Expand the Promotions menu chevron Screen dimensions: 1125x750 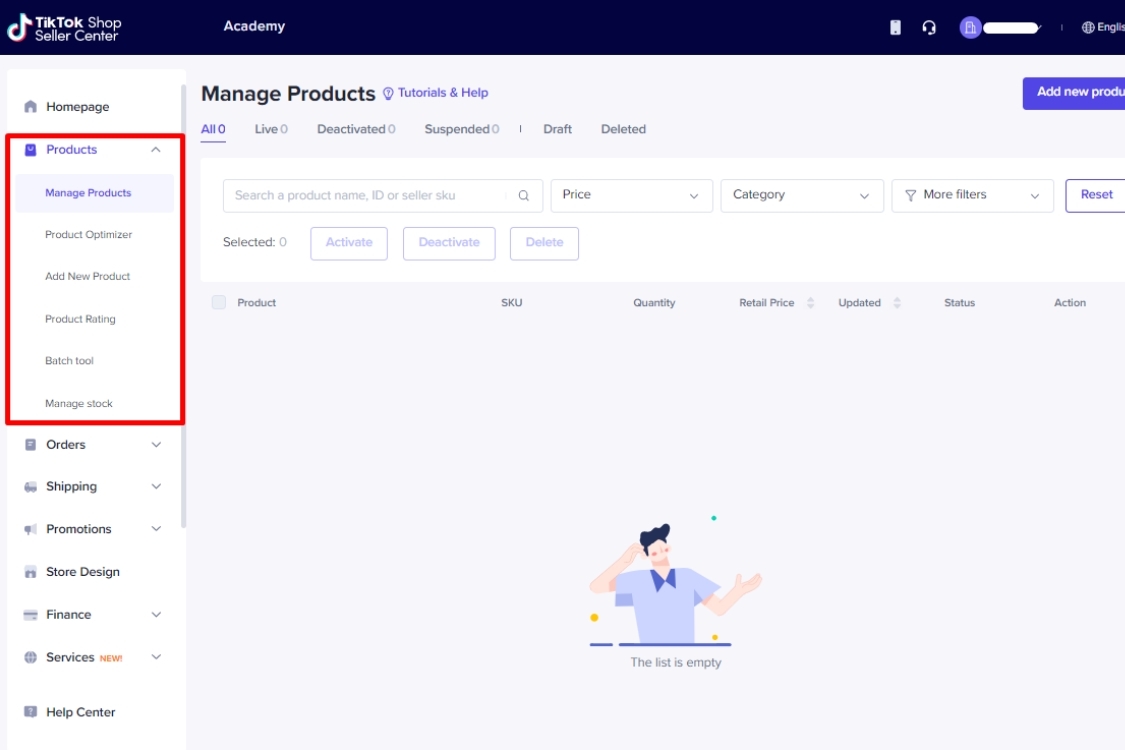click(x=156, y=529)
